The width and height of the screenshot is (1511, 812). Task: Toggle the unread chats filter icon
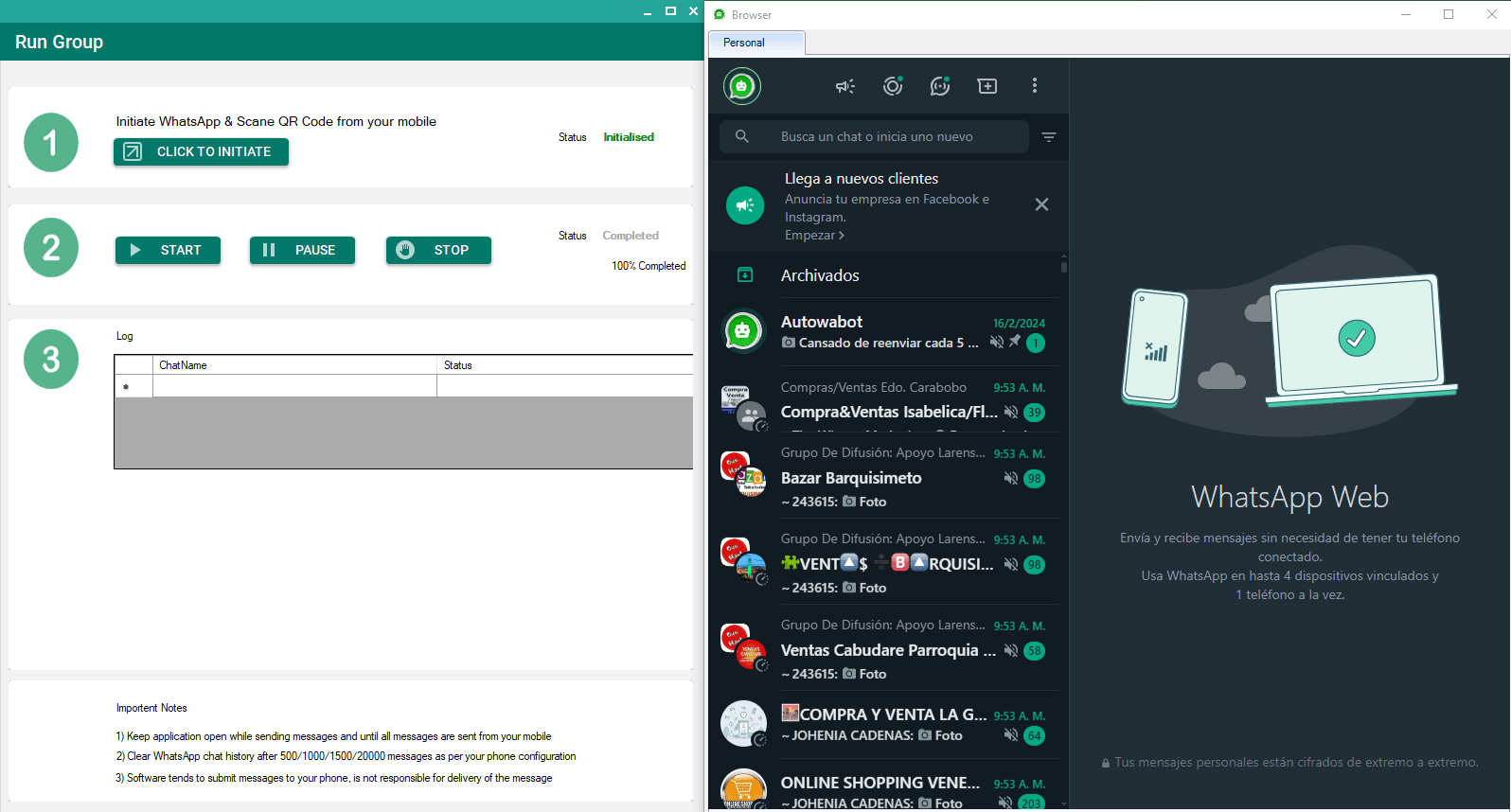[1048, 137]
